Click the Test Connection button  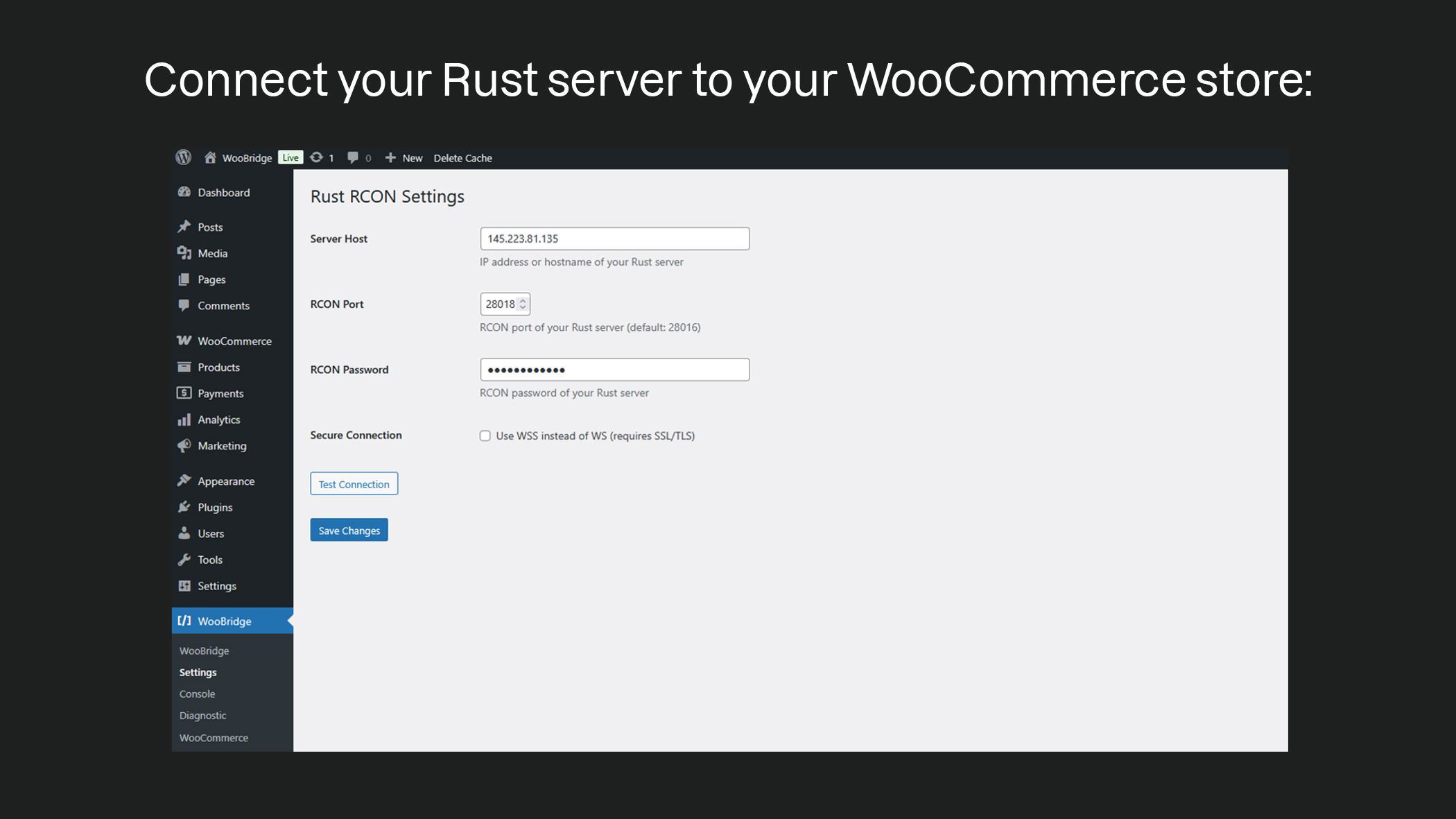[x=354, y=484]
